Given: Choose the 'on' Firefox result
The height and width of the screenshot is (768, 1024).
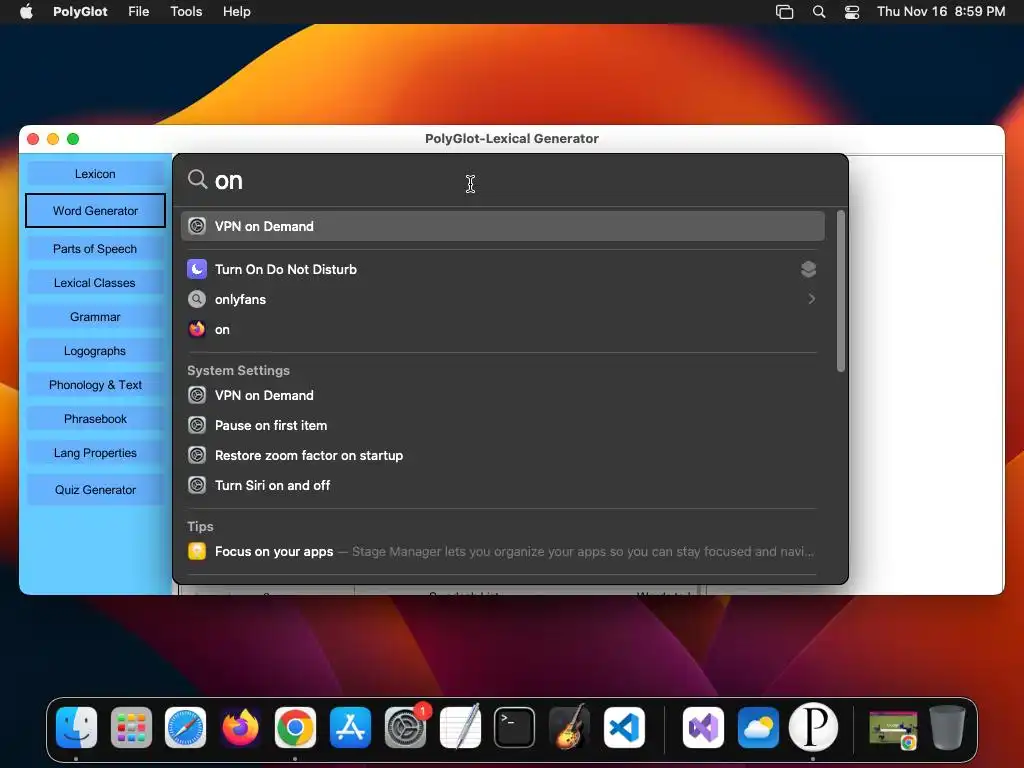Looking at the screenshot, I should (502, 329).
